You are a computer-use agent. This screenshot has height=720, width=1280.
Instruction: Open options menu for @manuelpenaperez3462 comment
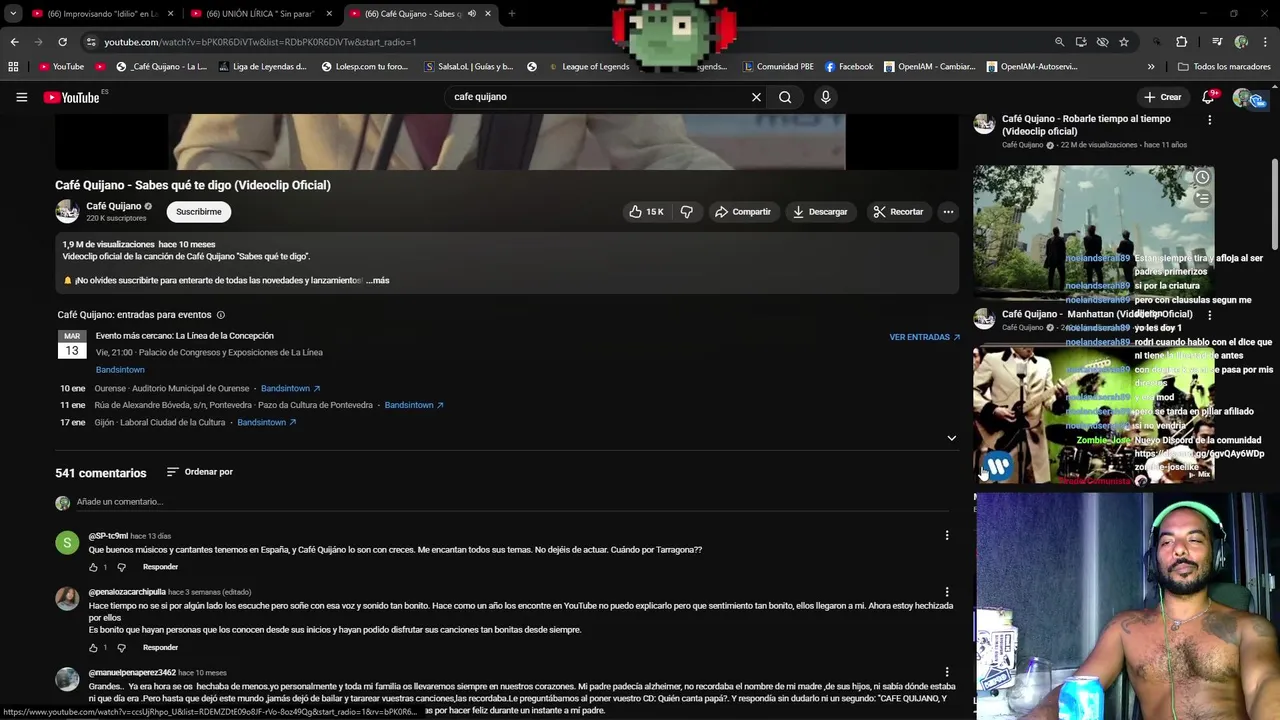(x=947, y=672)
